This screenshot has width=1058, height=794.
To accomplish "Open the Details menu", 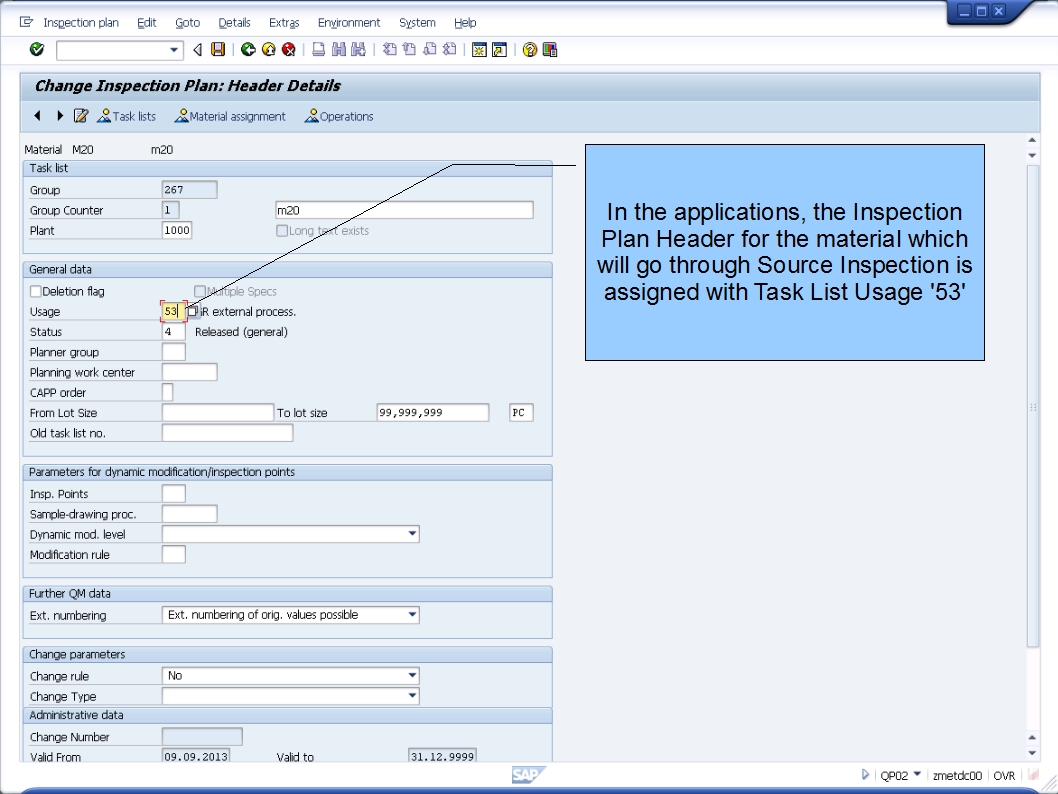I will (x=234, y=22).
